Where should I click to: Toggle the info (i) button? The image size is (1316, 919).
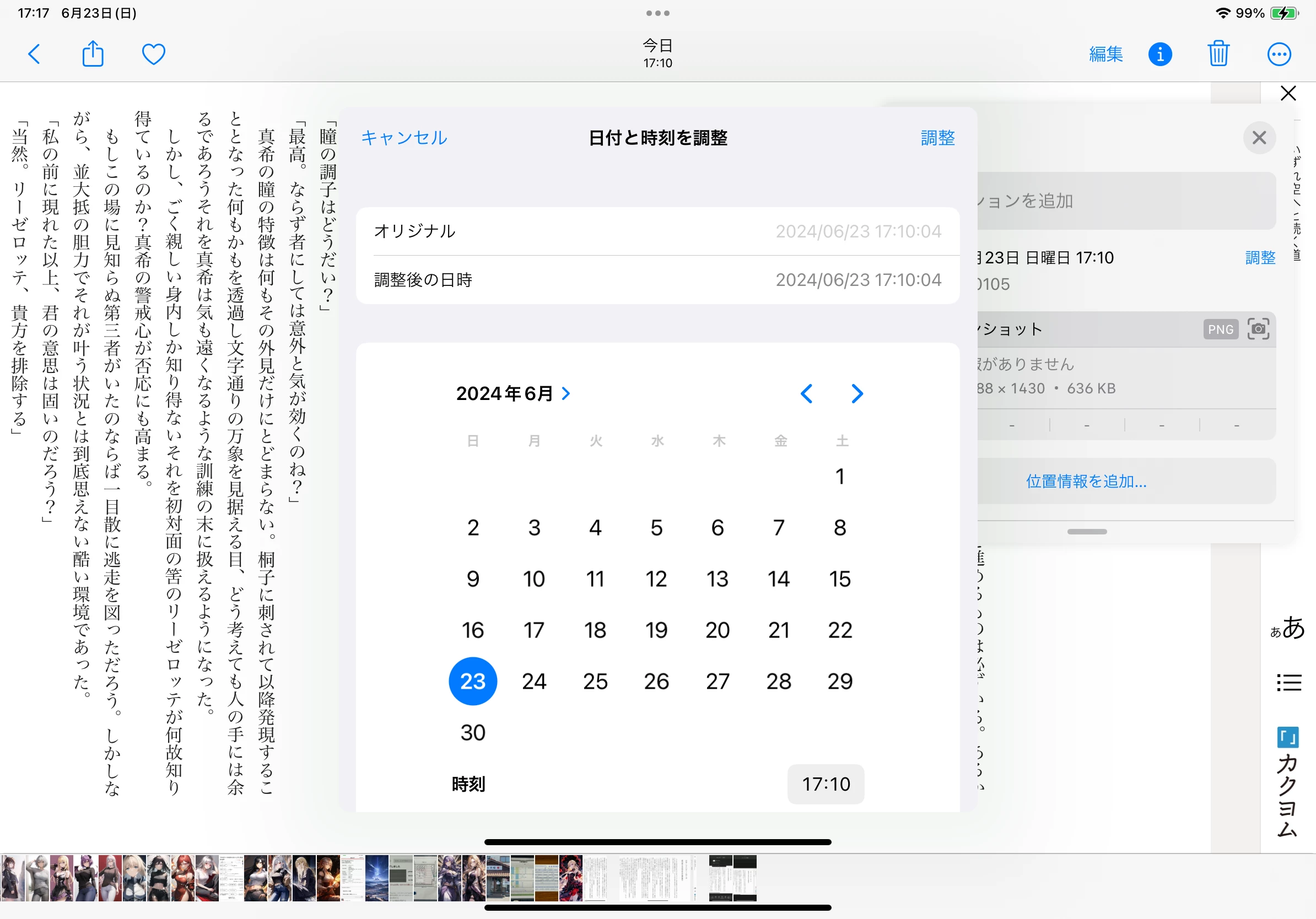tap(1159, 55)
